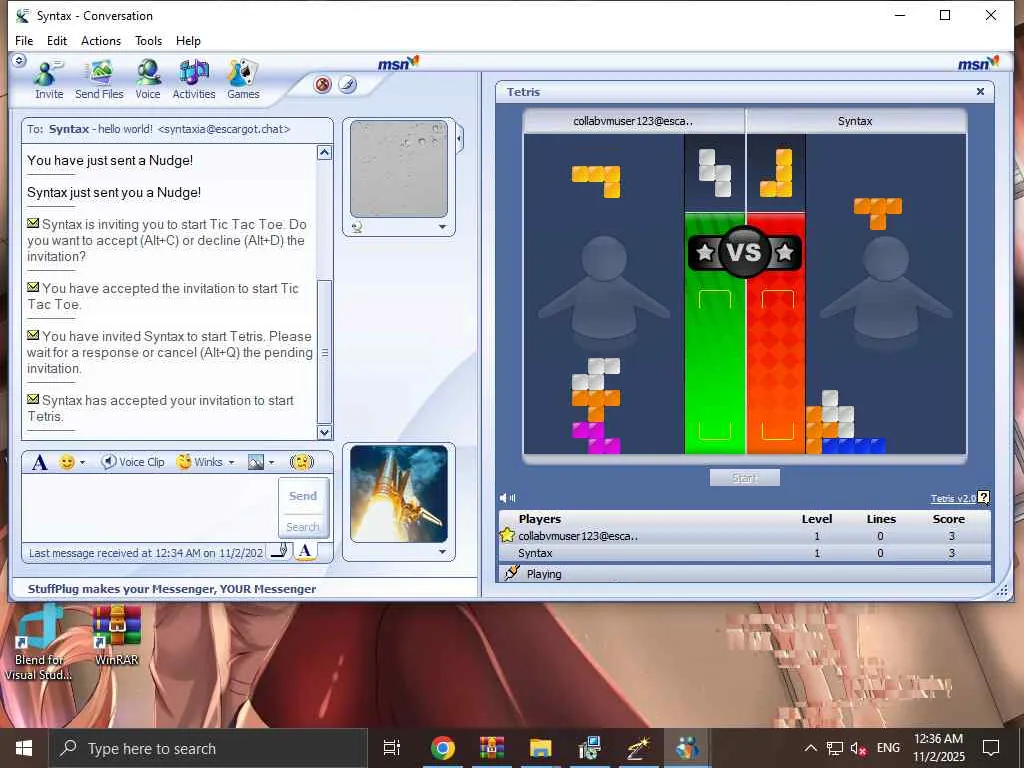Open my display picture options arrow

point(442,552)
